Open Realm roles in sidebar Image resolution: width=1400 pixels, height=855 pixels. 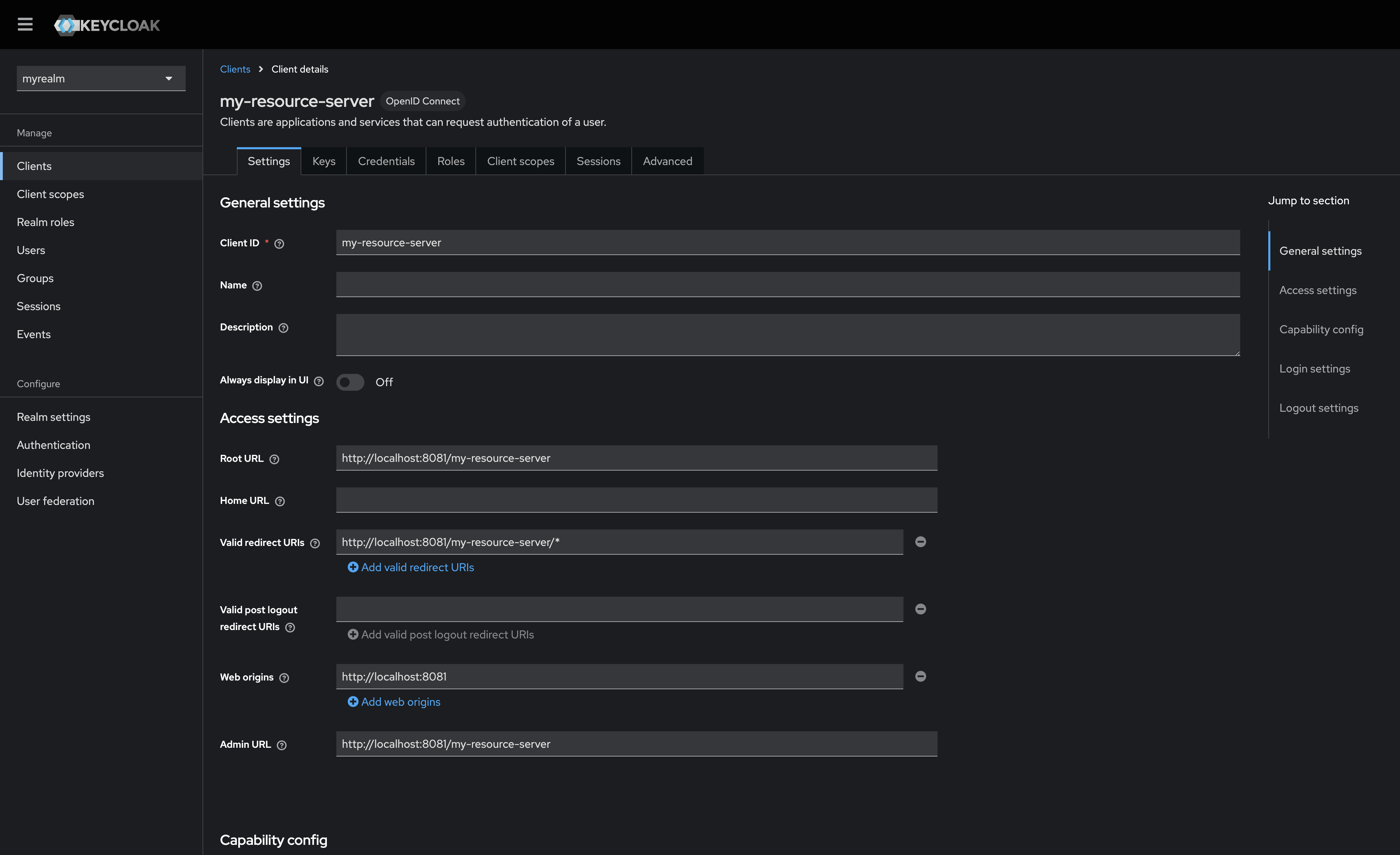click(x=101, y=222)
